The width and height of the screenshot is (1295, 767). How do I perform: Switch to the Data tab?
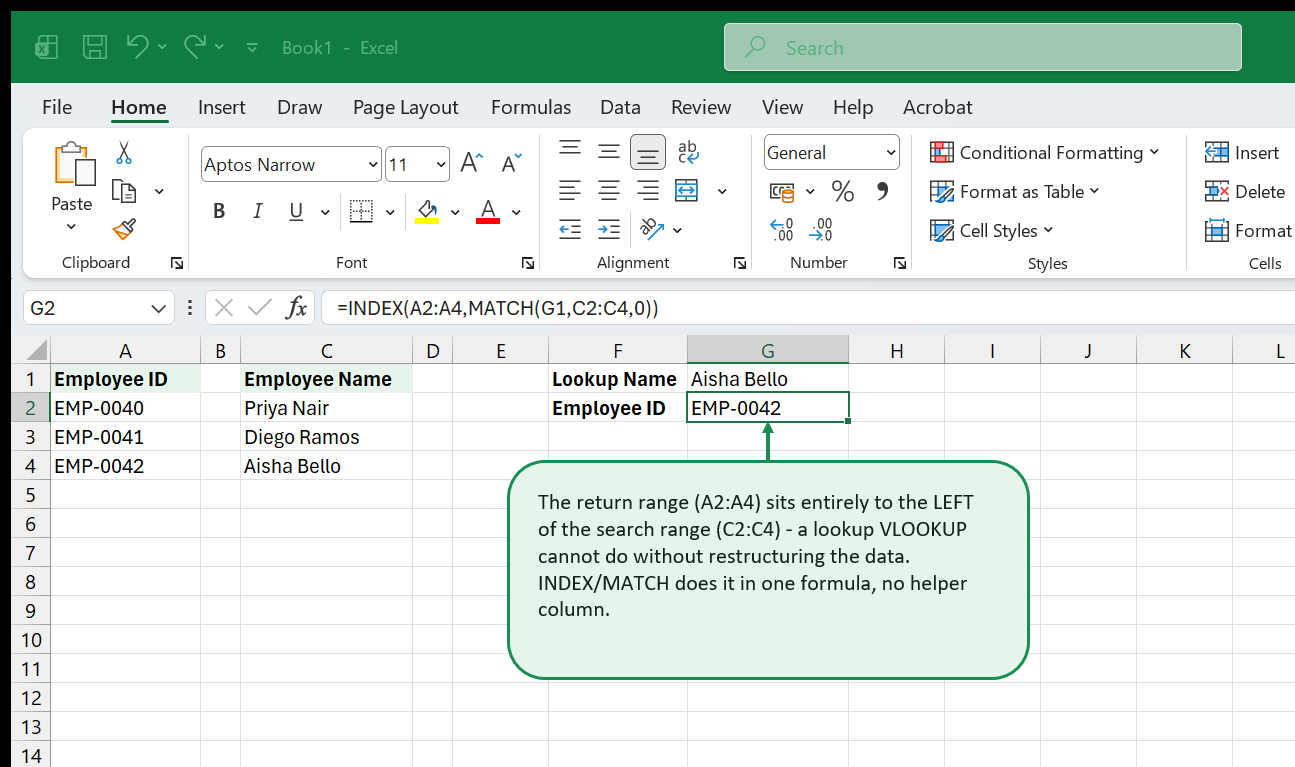coord(620,107)
